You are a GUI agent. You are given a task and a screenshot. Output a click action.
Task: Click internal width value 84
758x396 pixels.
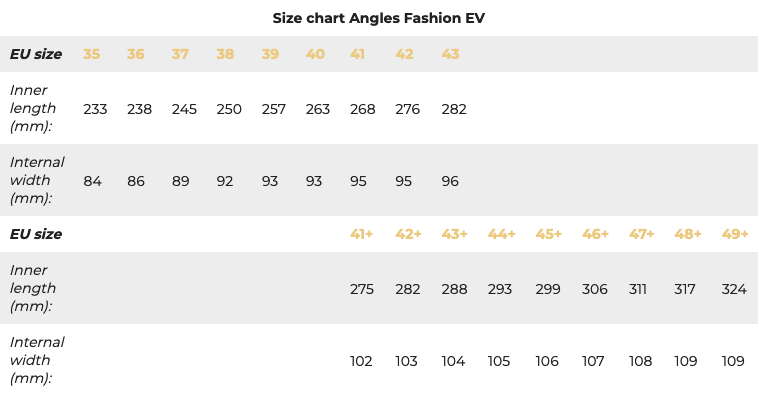[92, 181]
